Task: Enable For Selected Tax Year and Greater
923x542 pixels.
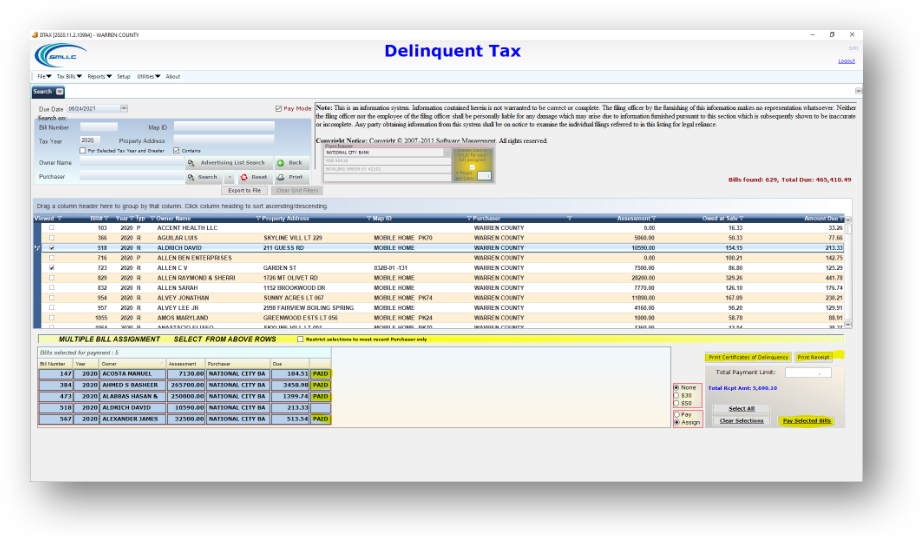Action: [83, 151]
